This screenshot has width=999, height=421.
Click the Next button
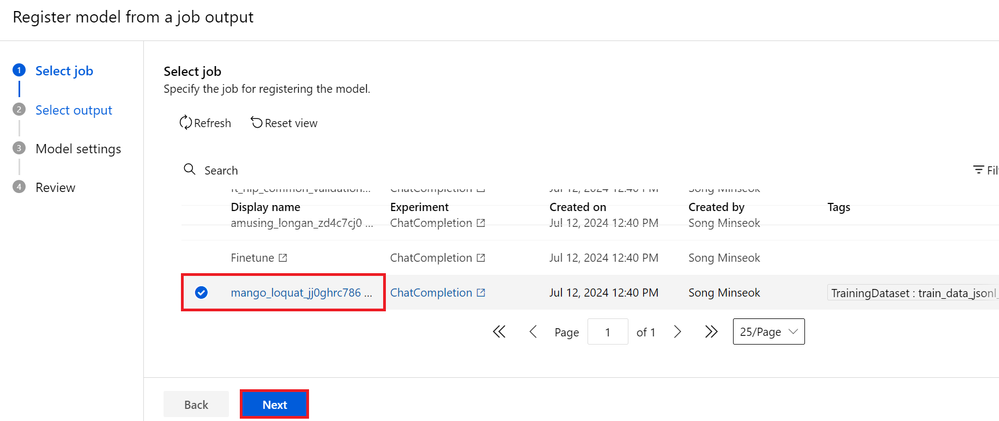[274, 405]
